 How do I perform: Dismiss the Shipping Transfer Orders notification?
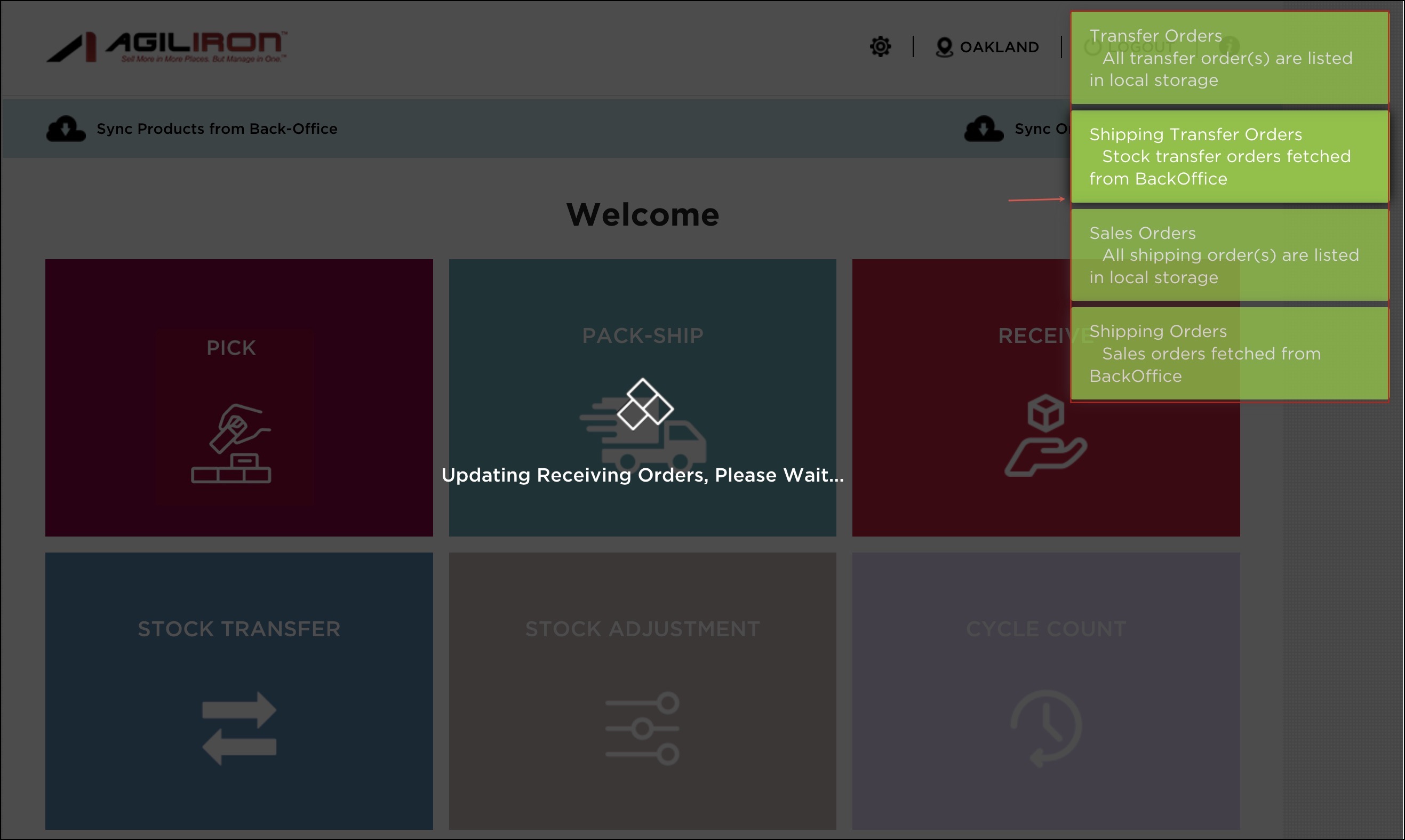[1230, 156]
